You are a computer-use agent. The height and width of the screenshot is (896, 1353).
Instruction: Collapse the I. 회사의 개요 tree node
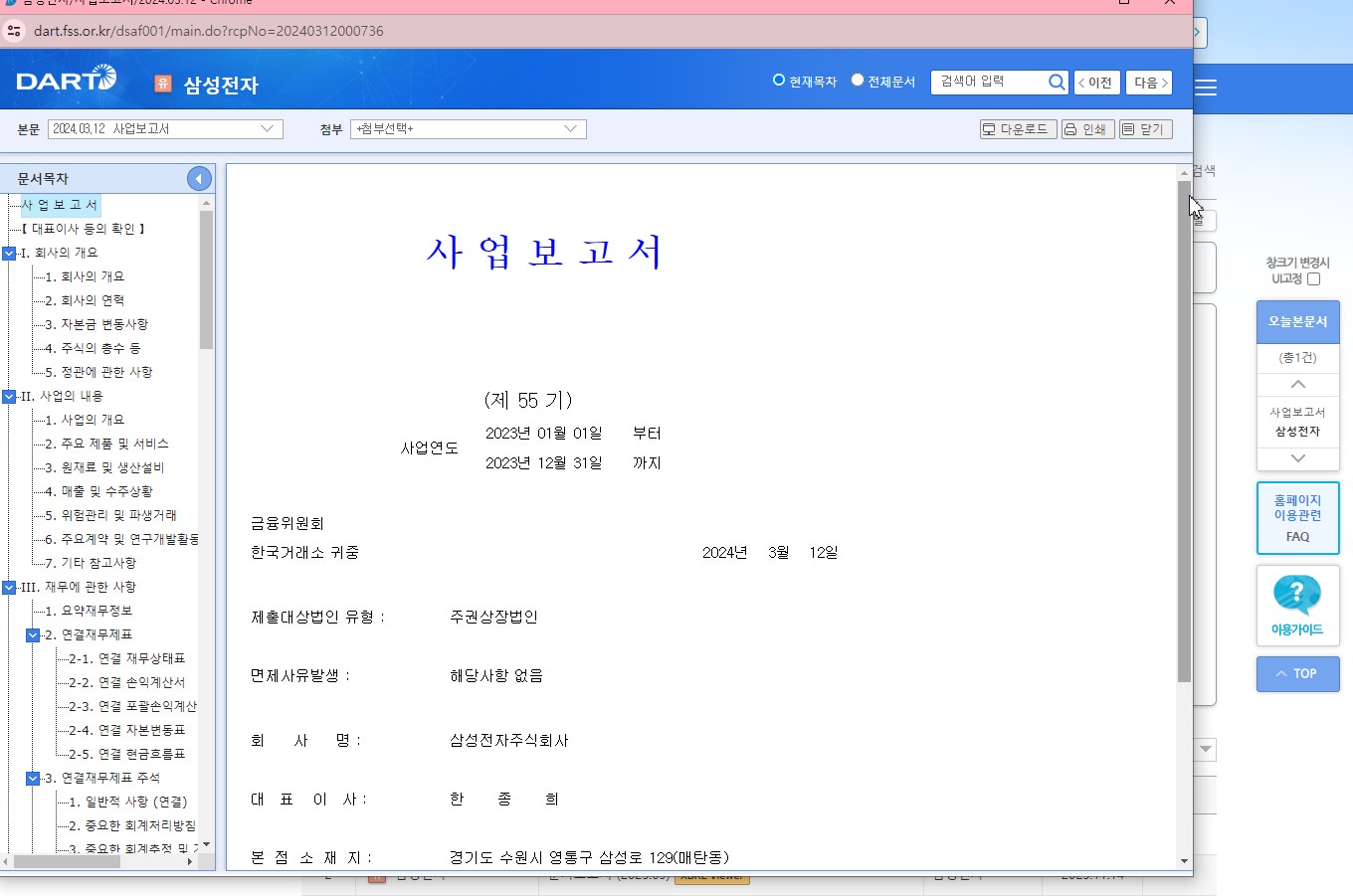9,254
